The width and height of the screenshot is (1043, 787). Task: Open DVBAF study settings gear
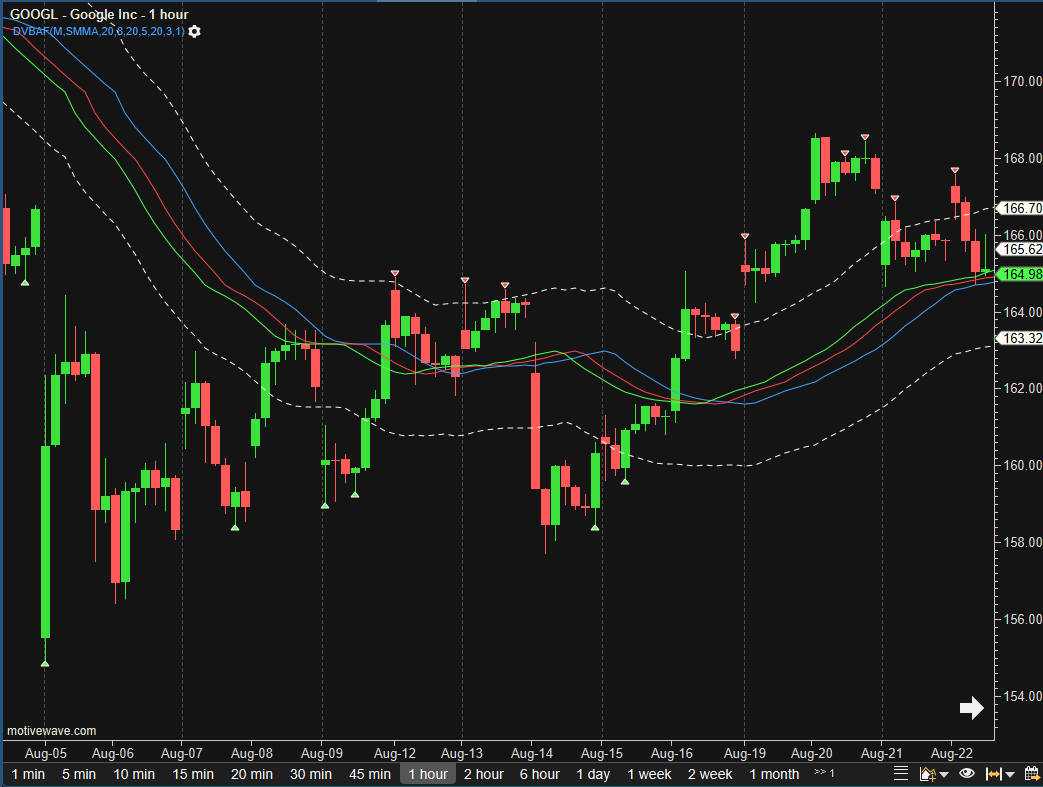194,32
